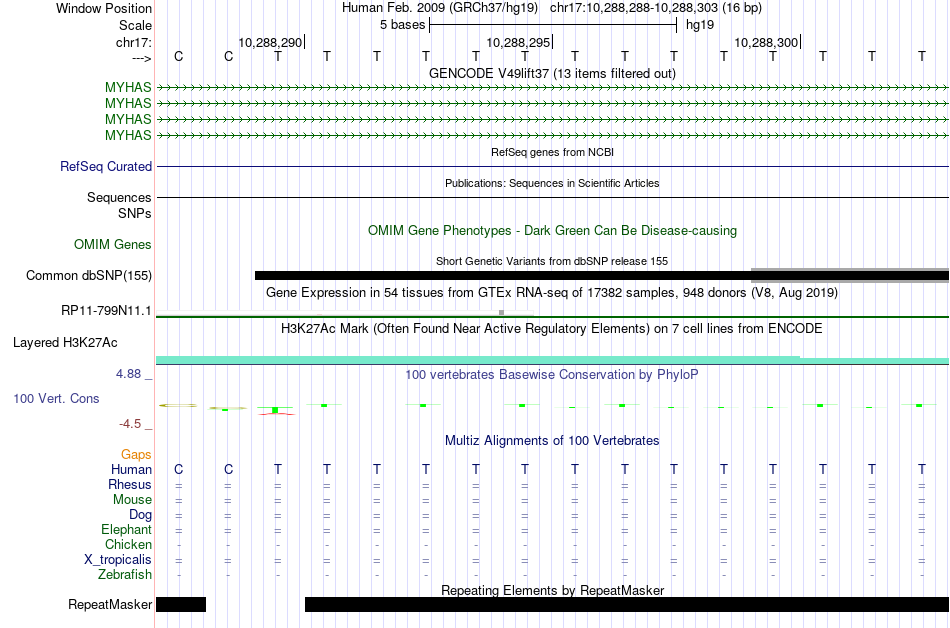Image resolution: width=950 pixels, height=628 pixels.
Task: Click the Layered H3K27Ac label
Action: point(65,342)
